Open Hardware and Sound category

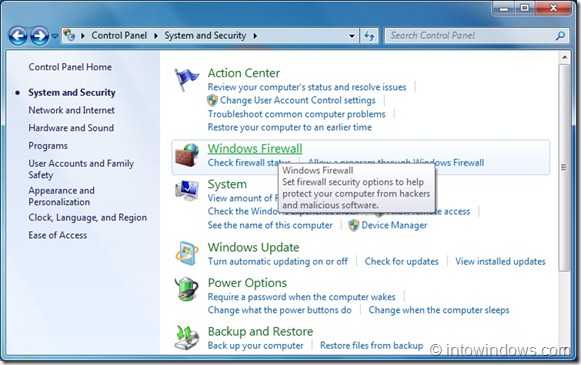point(71,128)
